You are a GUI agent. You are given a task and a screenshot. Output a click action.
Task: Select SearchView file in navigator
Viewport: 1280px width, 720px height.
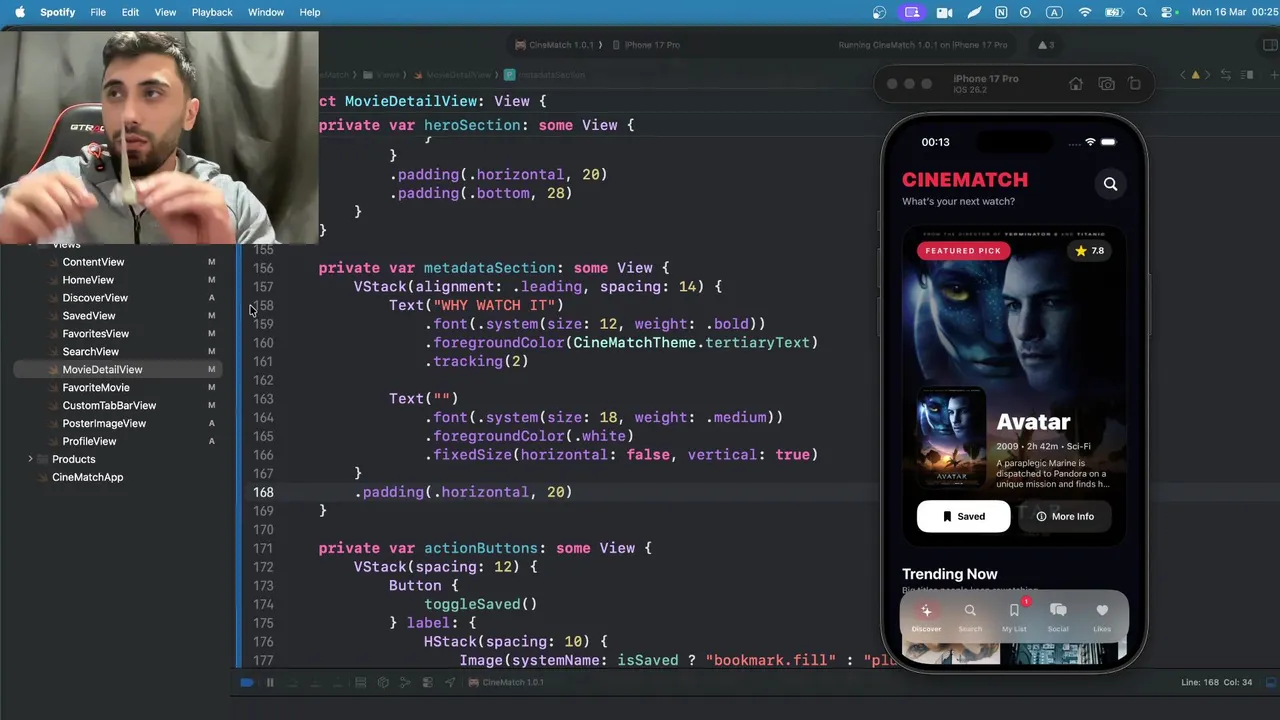(91, 352)
